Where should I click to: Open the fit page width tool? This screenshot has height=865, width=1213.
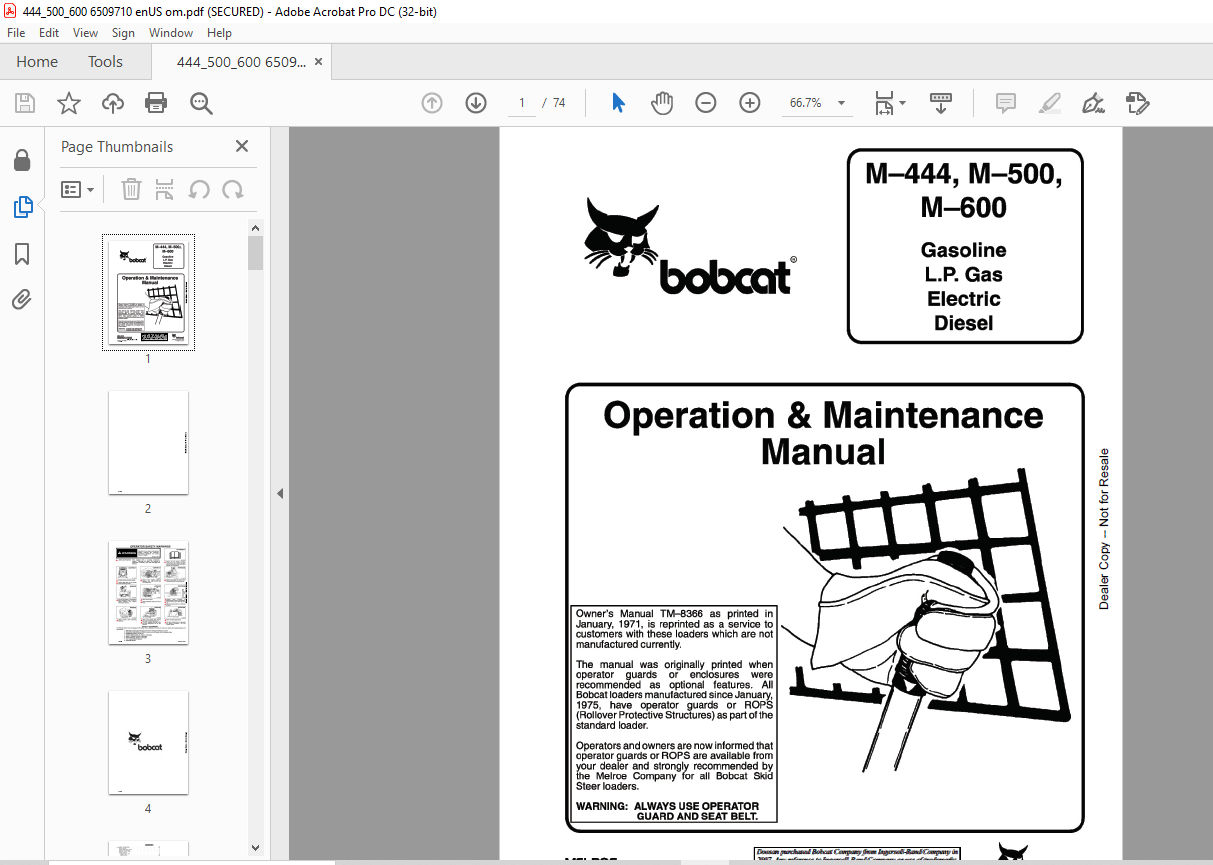(884, 103)
